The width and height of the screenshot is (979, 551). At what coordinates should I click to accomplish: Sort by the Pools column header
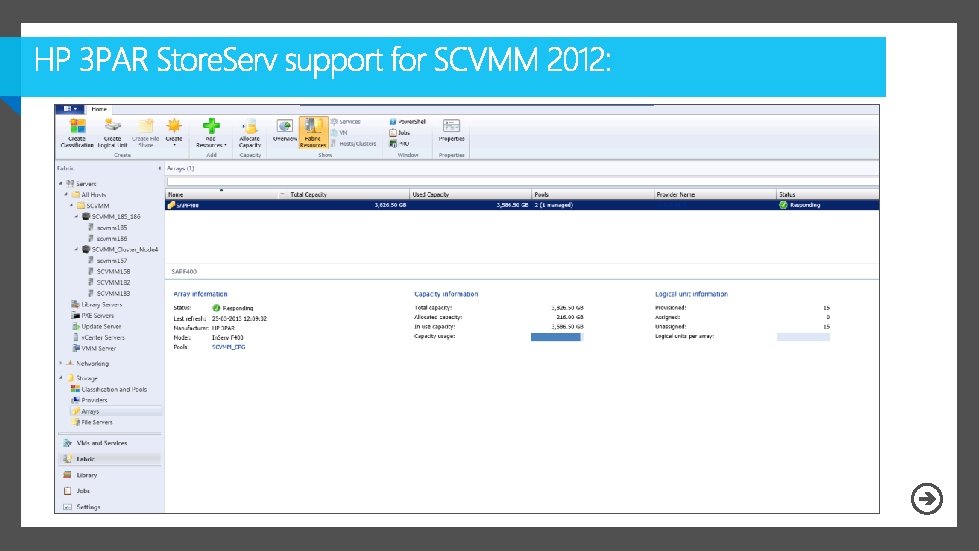point(593,195)
